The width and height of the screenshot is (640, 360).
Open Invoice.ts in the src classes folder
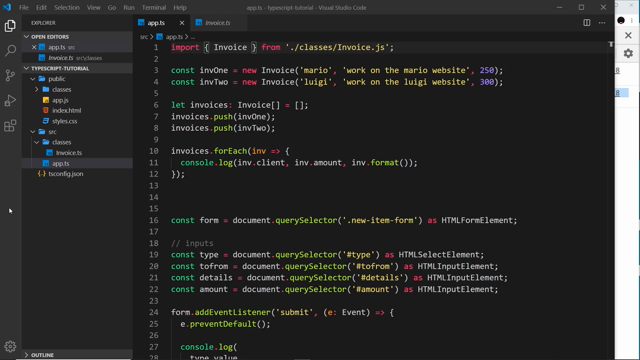click(x=69, y=153)
